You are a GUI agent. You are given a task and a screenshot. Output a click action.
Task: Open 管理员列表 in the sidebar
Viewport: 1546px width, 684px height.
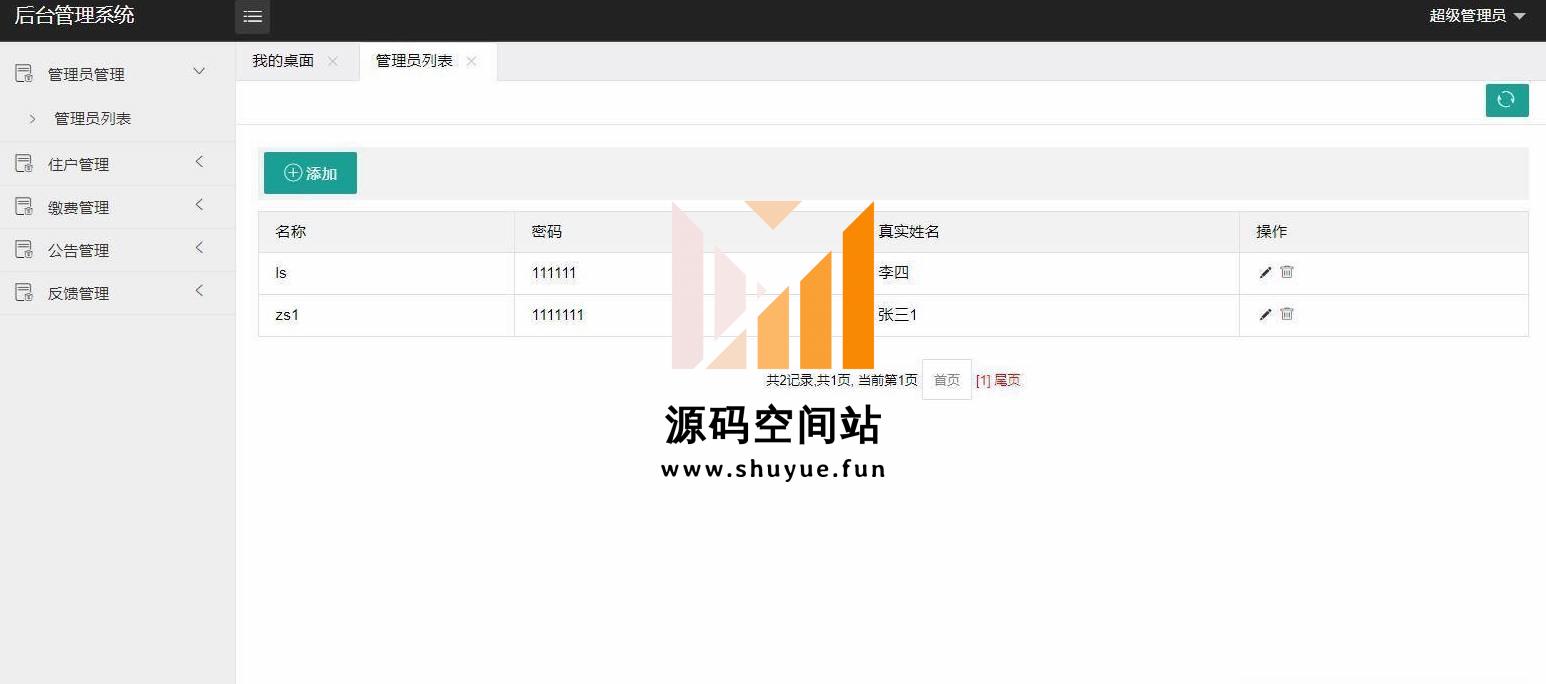93,118
